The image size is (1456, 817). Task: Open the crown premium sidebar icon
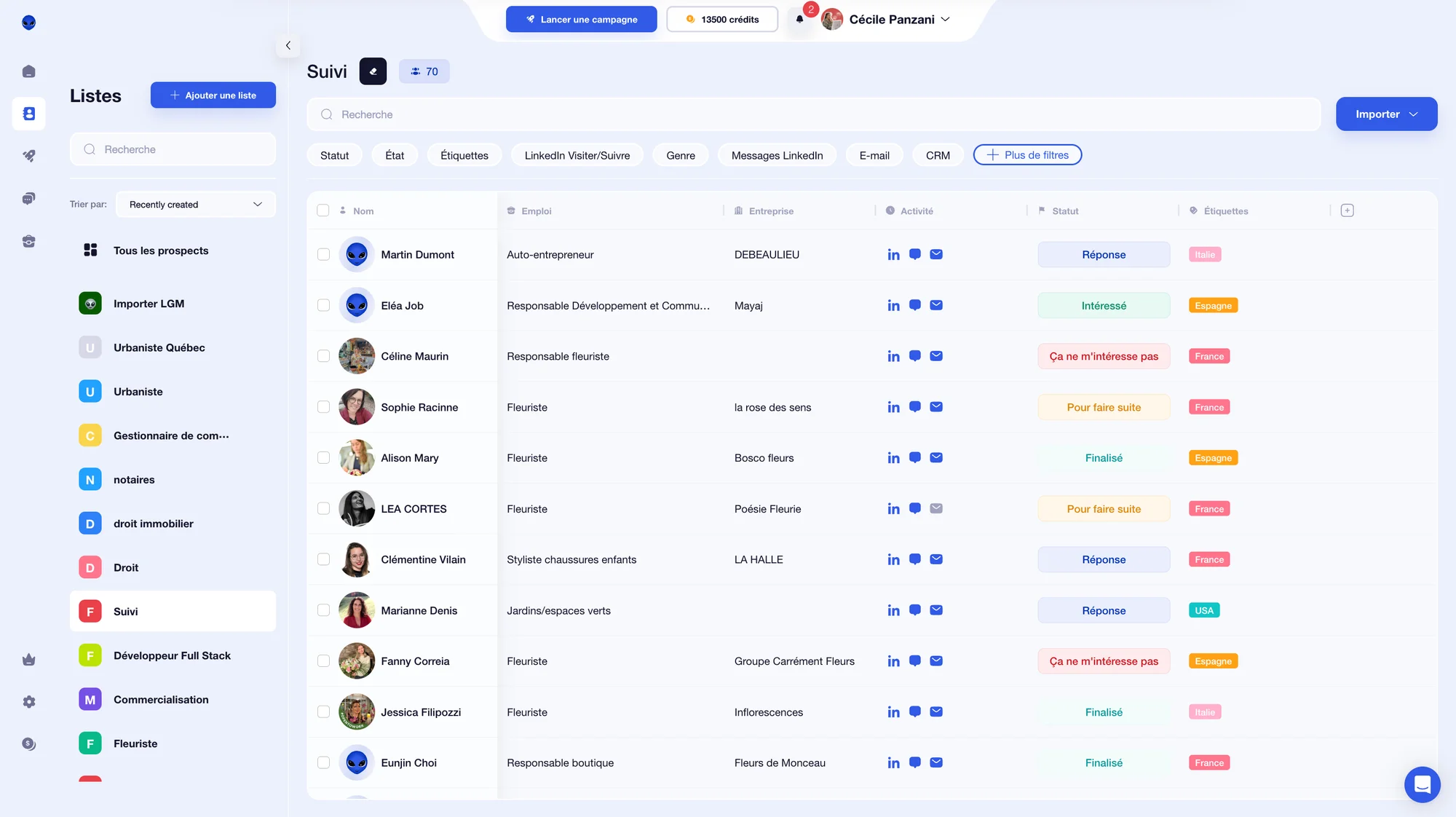coord(28,660)
